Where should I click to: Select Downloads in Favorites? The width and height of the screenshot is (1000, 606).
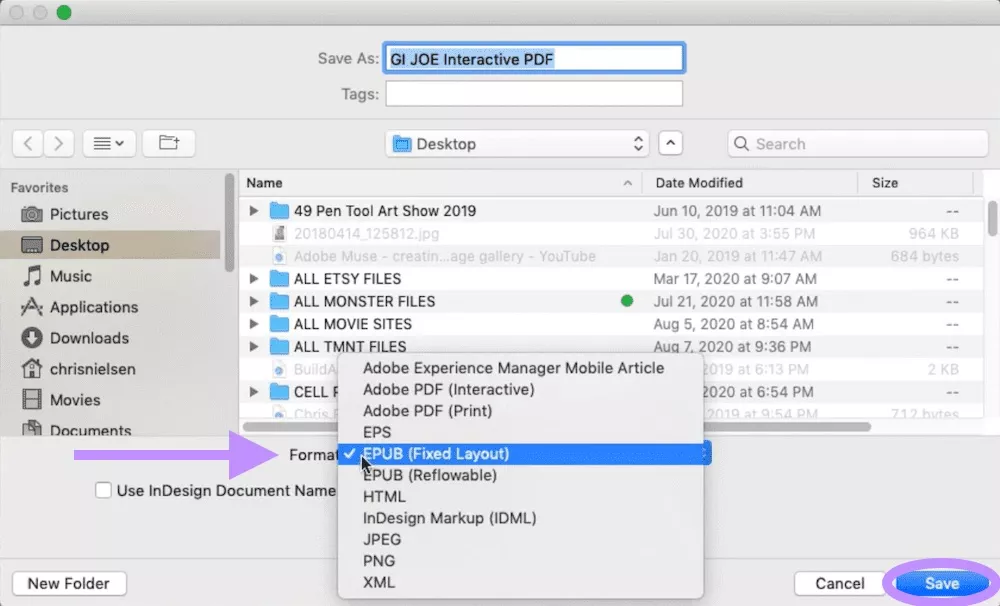(x=89, y=338)
